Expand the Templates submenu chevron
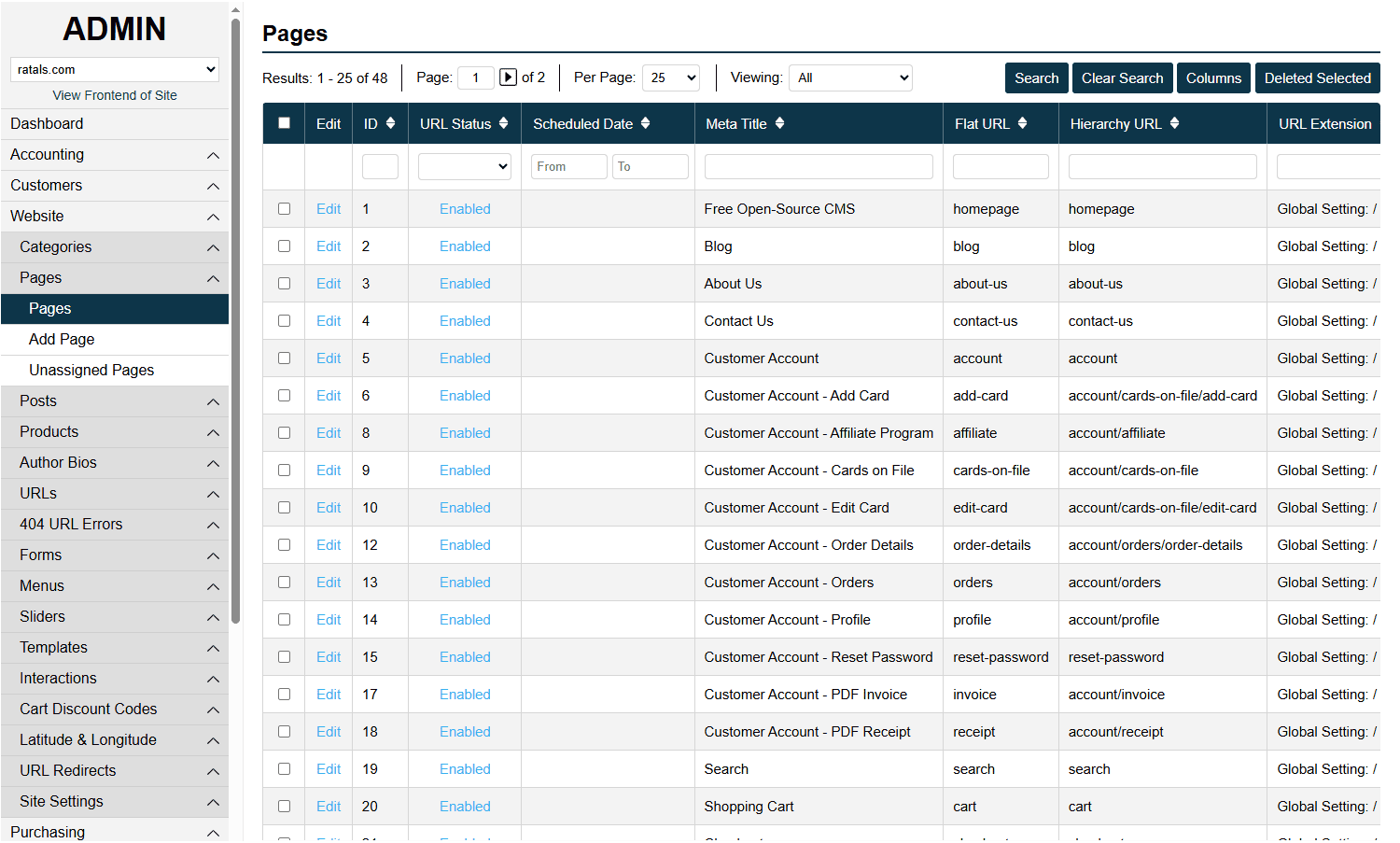Image resolution: width=1400 pixels, height=843 pixels. pyautogui.click(x=213, y=648)
